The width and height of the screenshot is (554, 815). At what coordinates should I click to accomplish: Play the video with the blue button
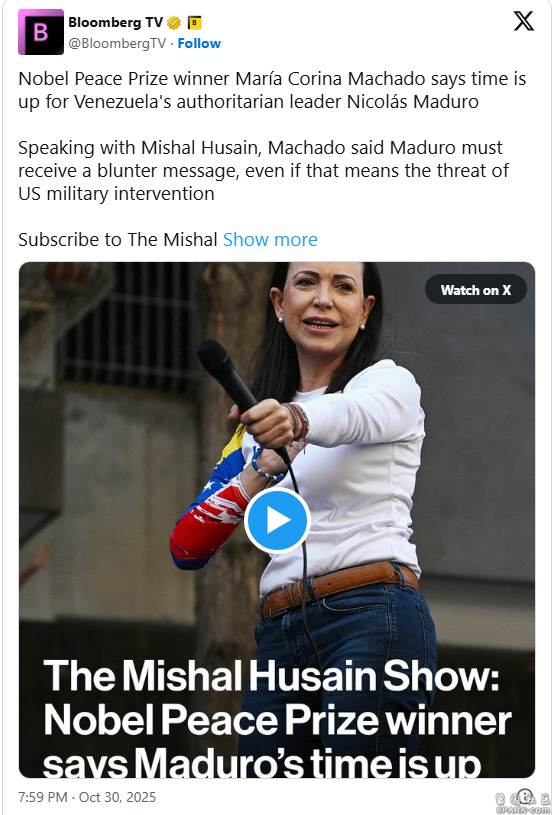(277, 520)
